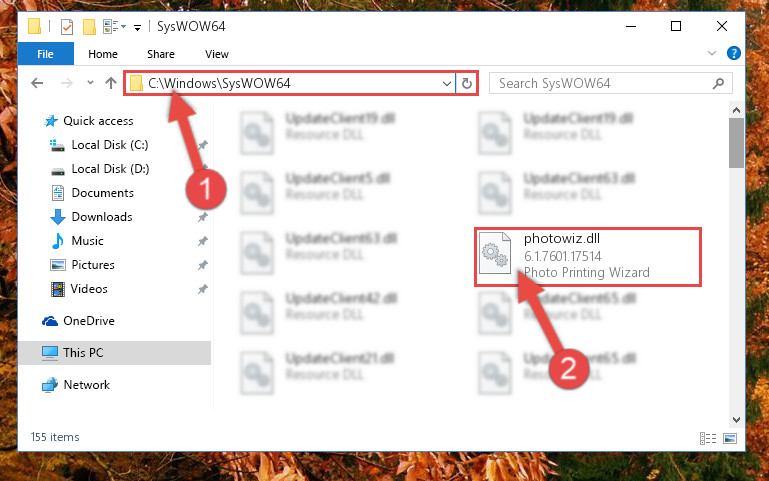
Task: Switch to details view icon
Action: point(708,438)
